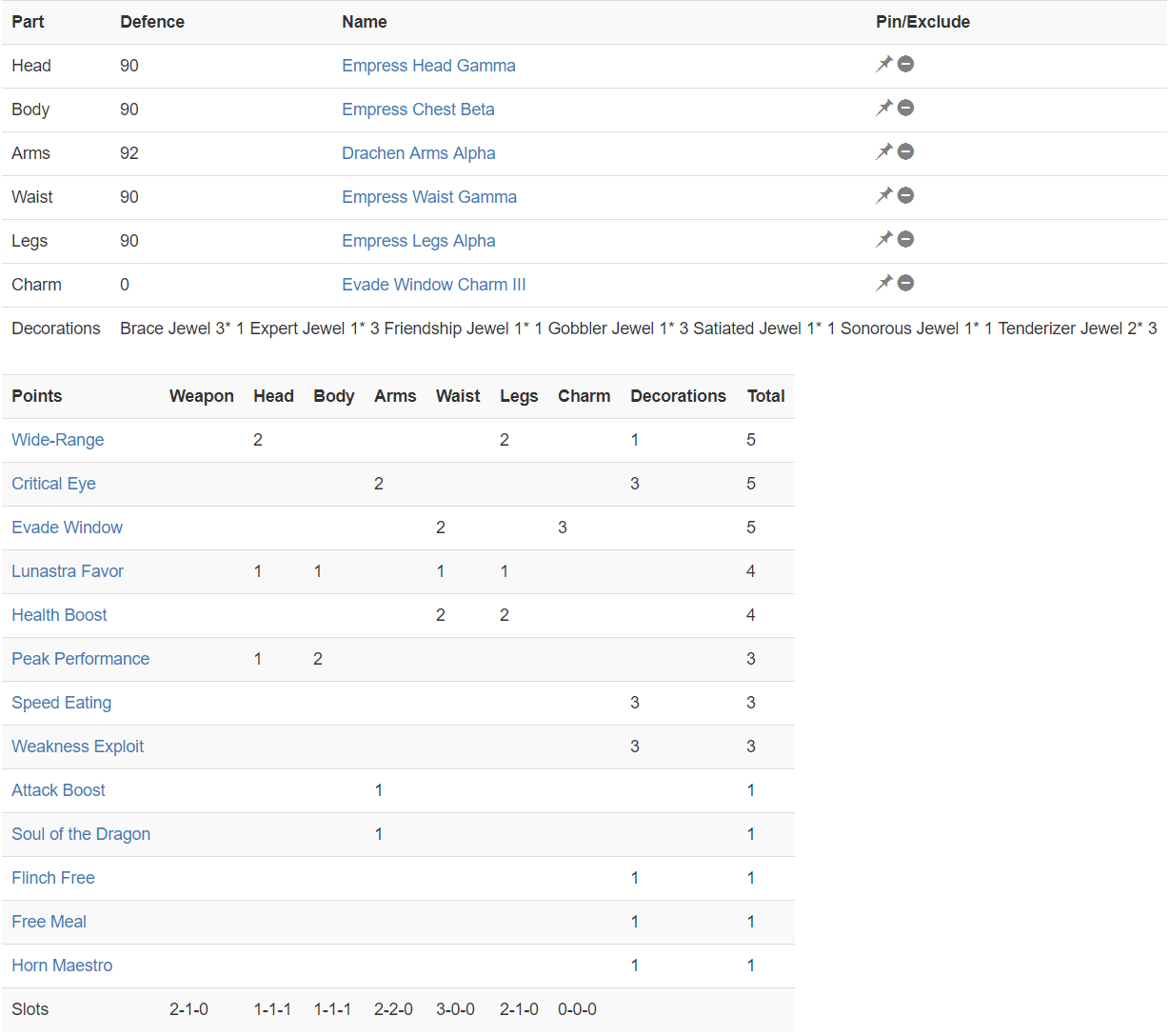This screenshot has width=1169, height=1036.
Task: Pin the Empress Legs Alpha piece
Action: tap(884, 239)
